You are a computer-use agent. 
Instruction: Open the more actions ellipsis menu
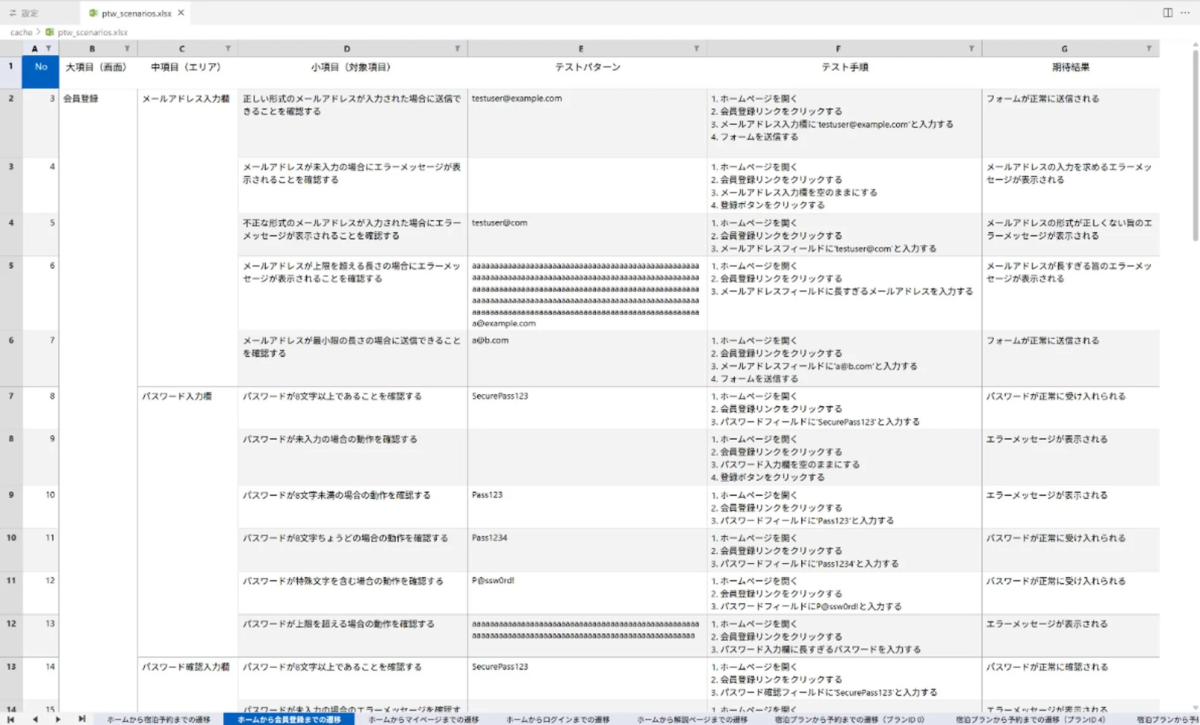point(1183,10)
